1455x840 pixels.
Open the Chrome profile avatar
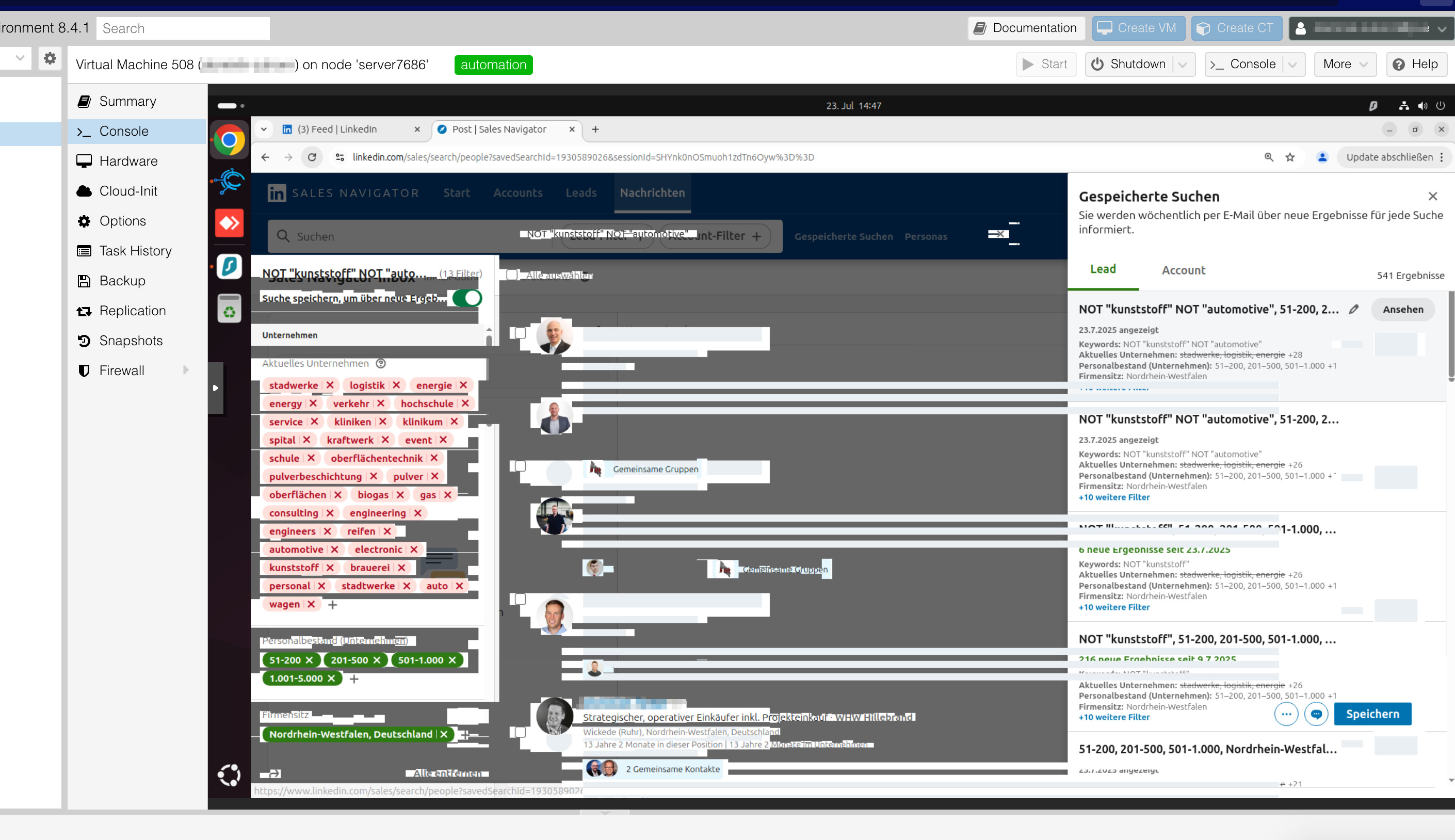pos(1322,157)
